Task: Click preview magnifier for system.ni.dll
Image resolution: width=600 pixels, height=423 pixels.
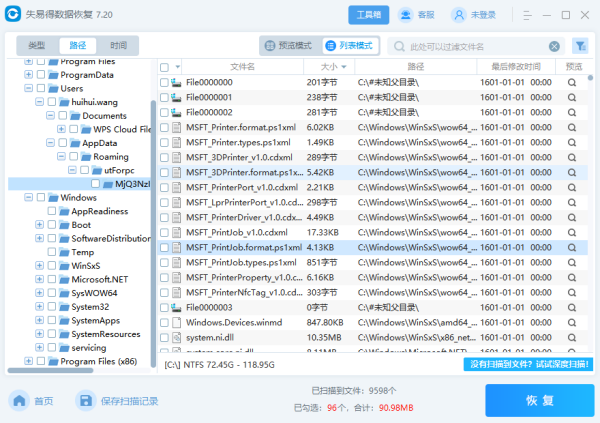Action: point(572,338)
